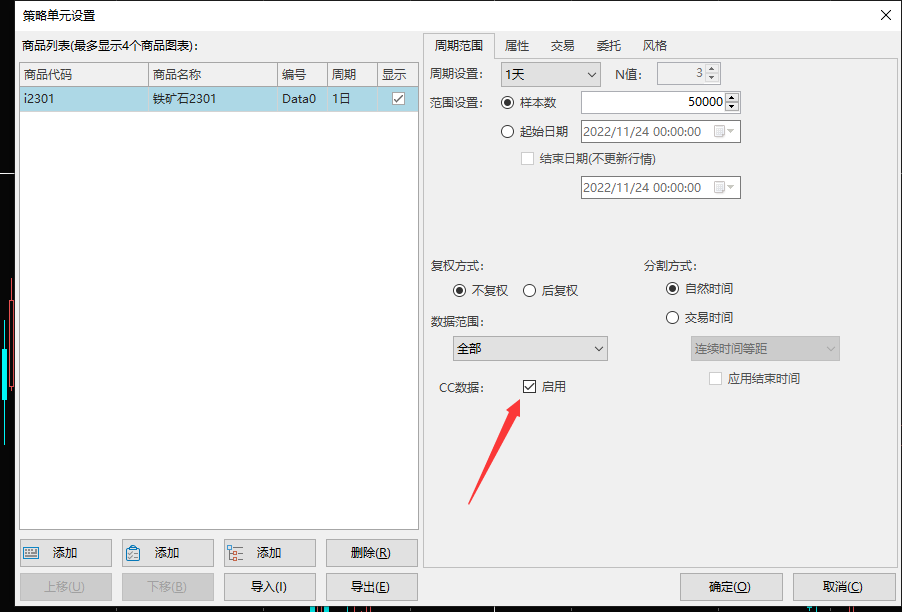
Task: Uncheck the 显示 checkbox for i2301
Action: click(x=398, y=99)
